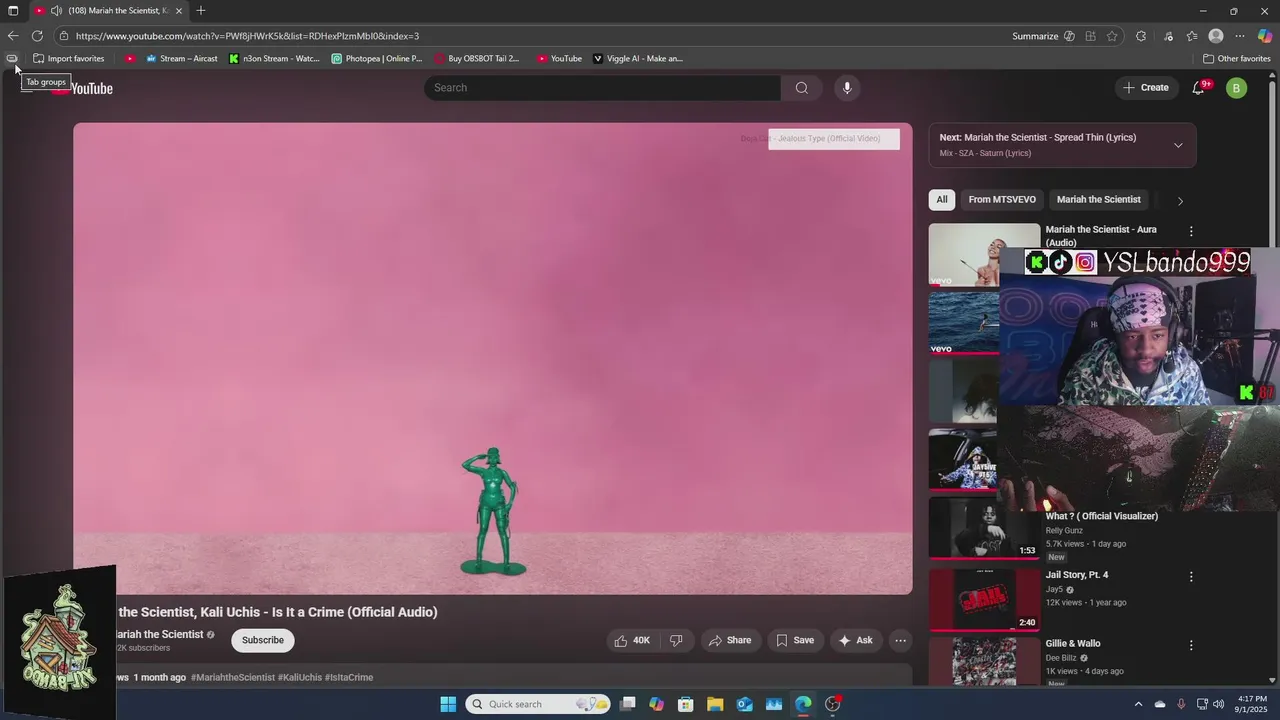Click Summarize in the address bar
1280x720 pixels.
pyautogui.click(x=1035, y=36)
